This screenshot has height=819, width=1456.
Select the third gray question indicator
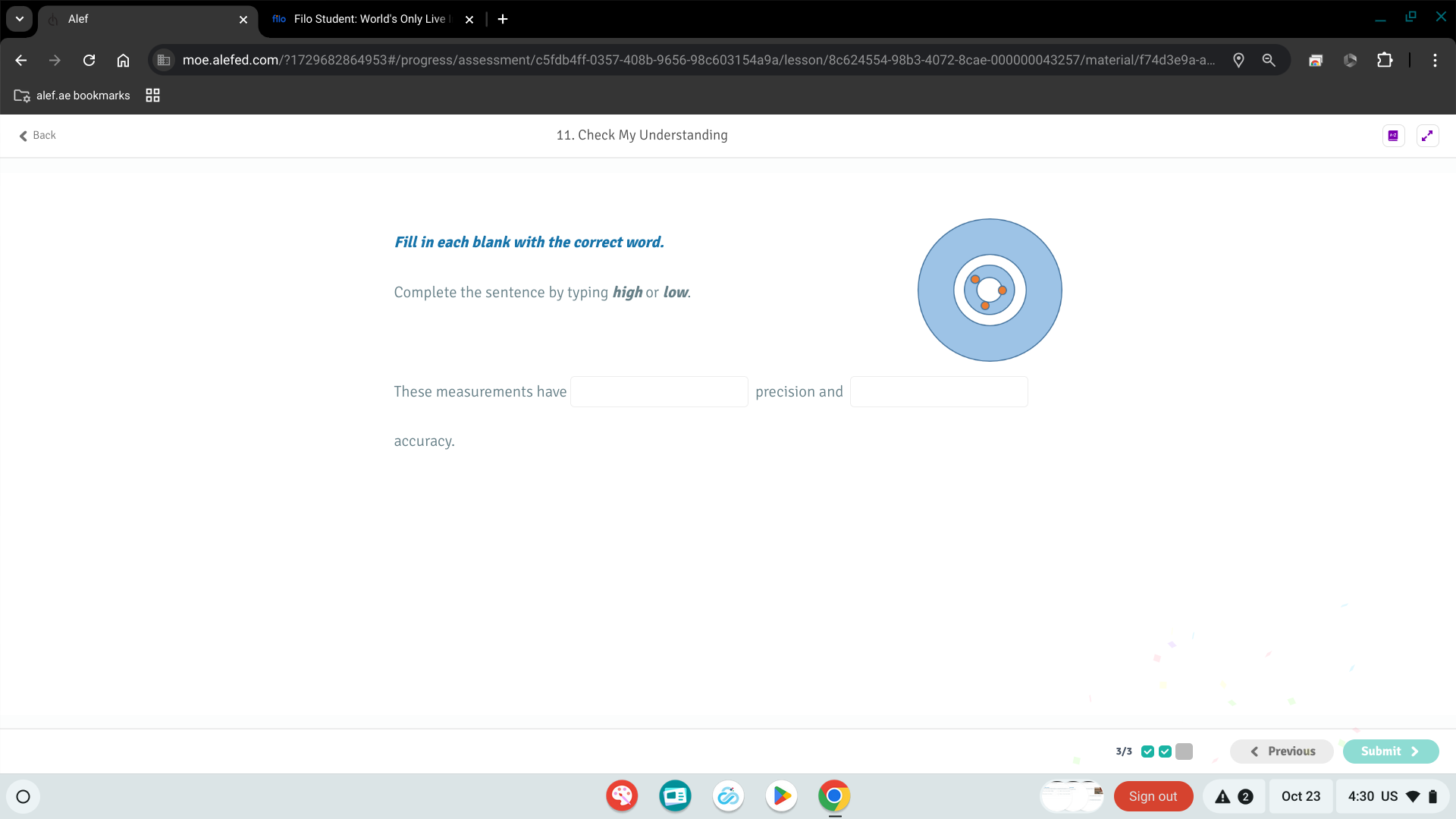(1184, 752)
